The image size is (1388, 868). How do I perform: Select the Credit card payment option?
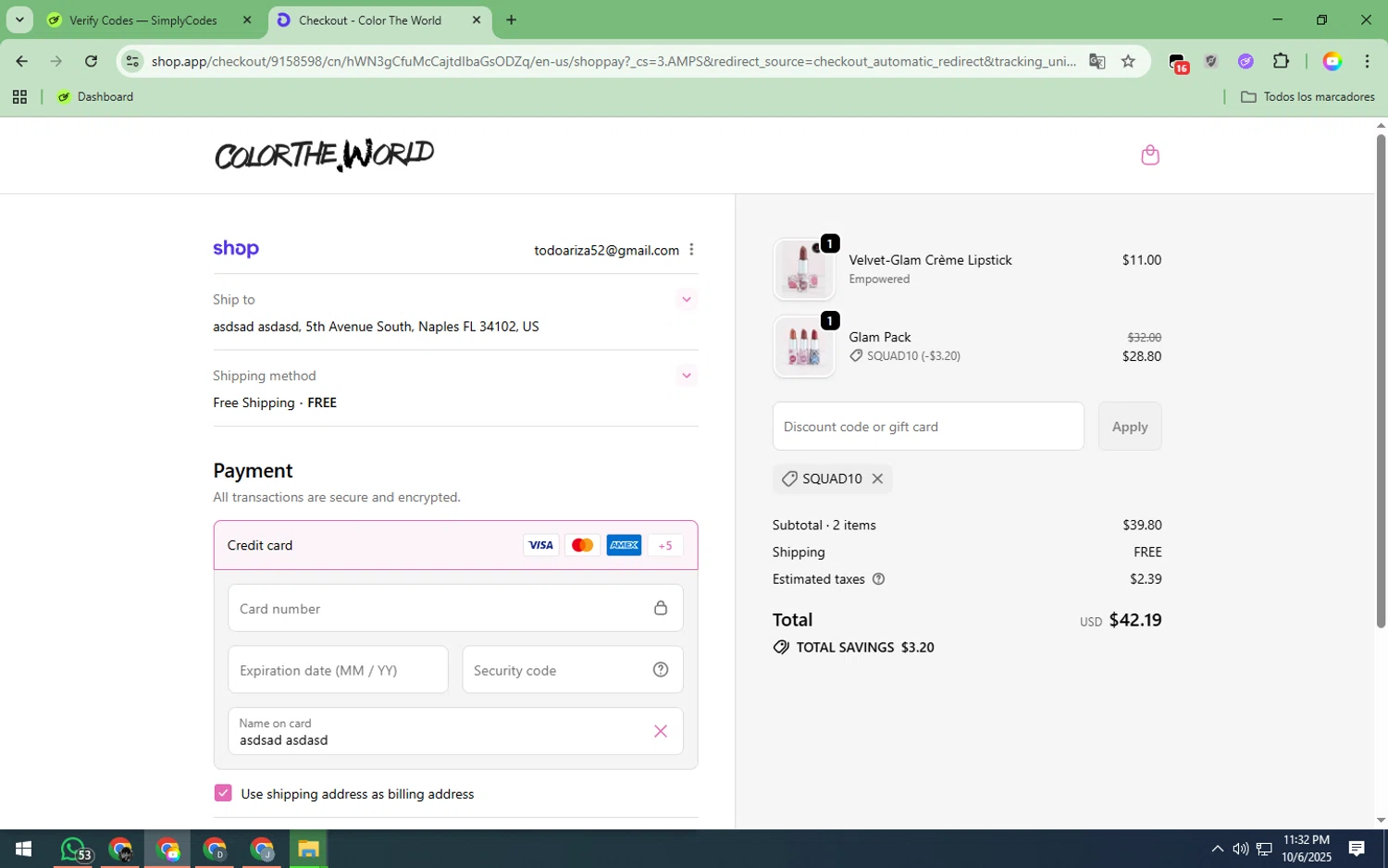[x=455, y=545]
